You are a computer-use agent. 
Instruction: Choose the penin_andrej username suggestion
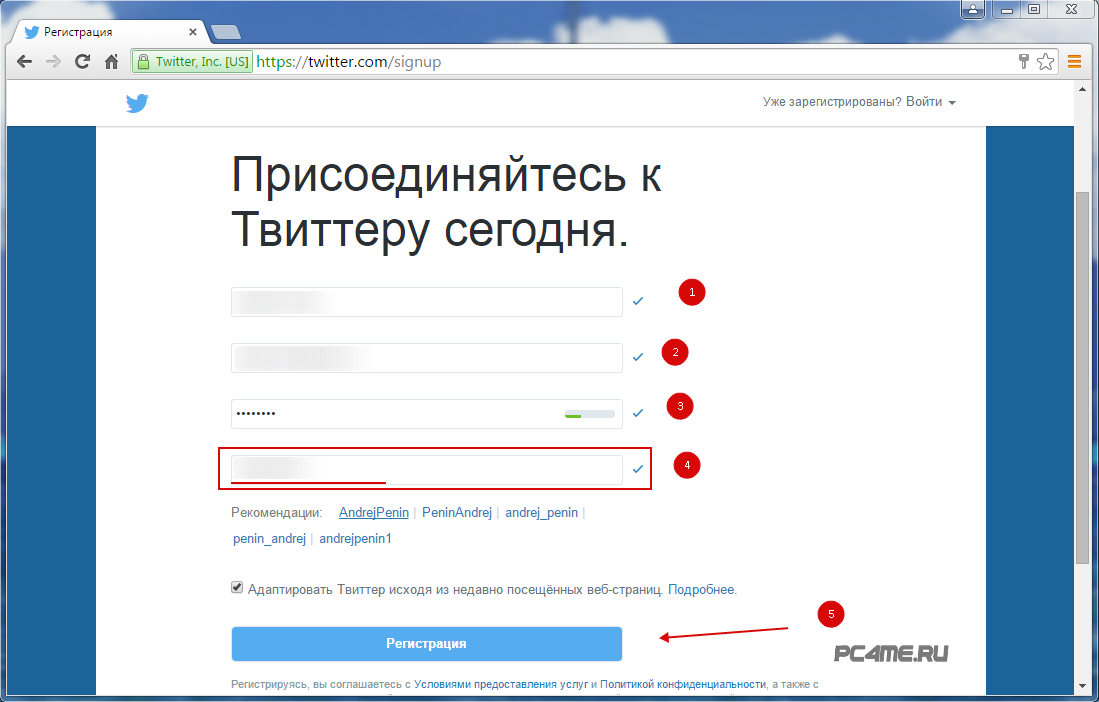269,539
